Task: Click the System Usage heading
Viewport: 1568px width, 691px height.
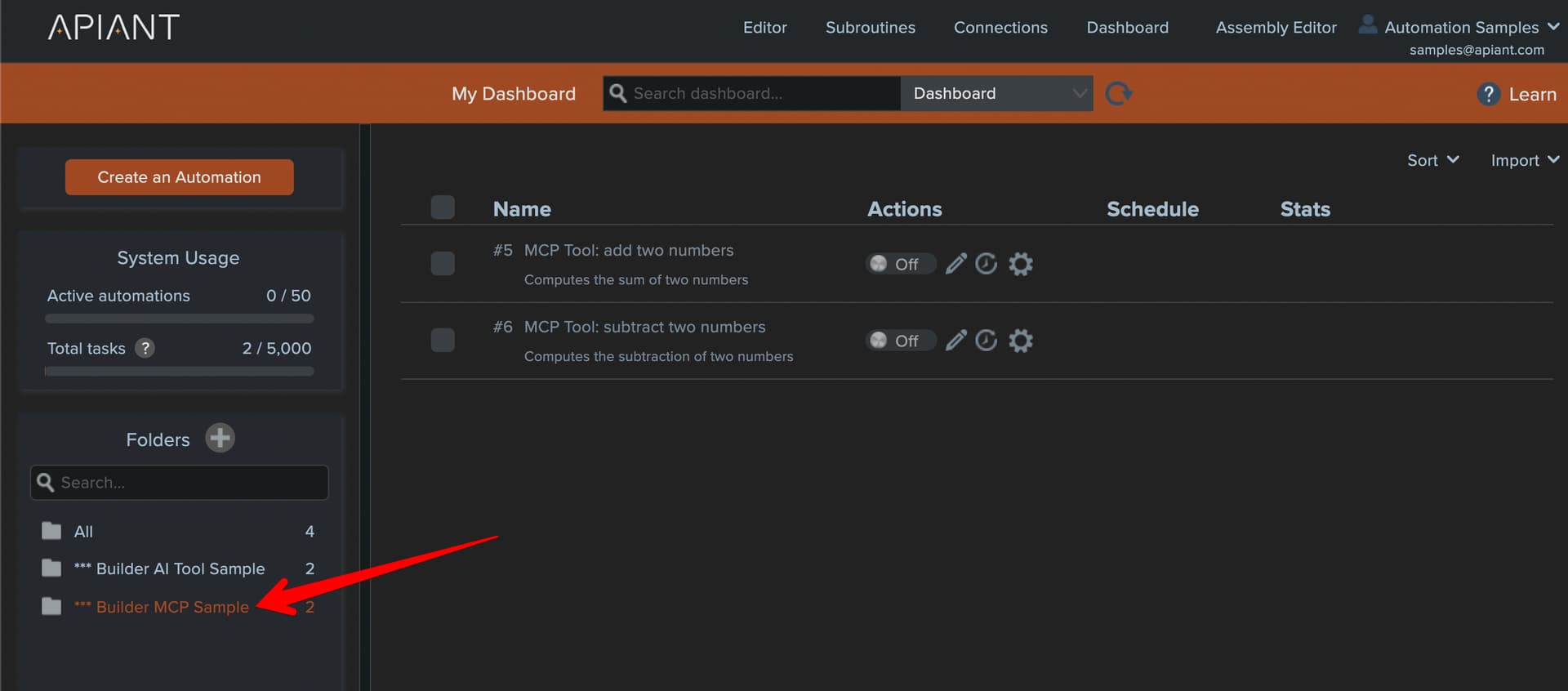Action: tap(178, 257)
